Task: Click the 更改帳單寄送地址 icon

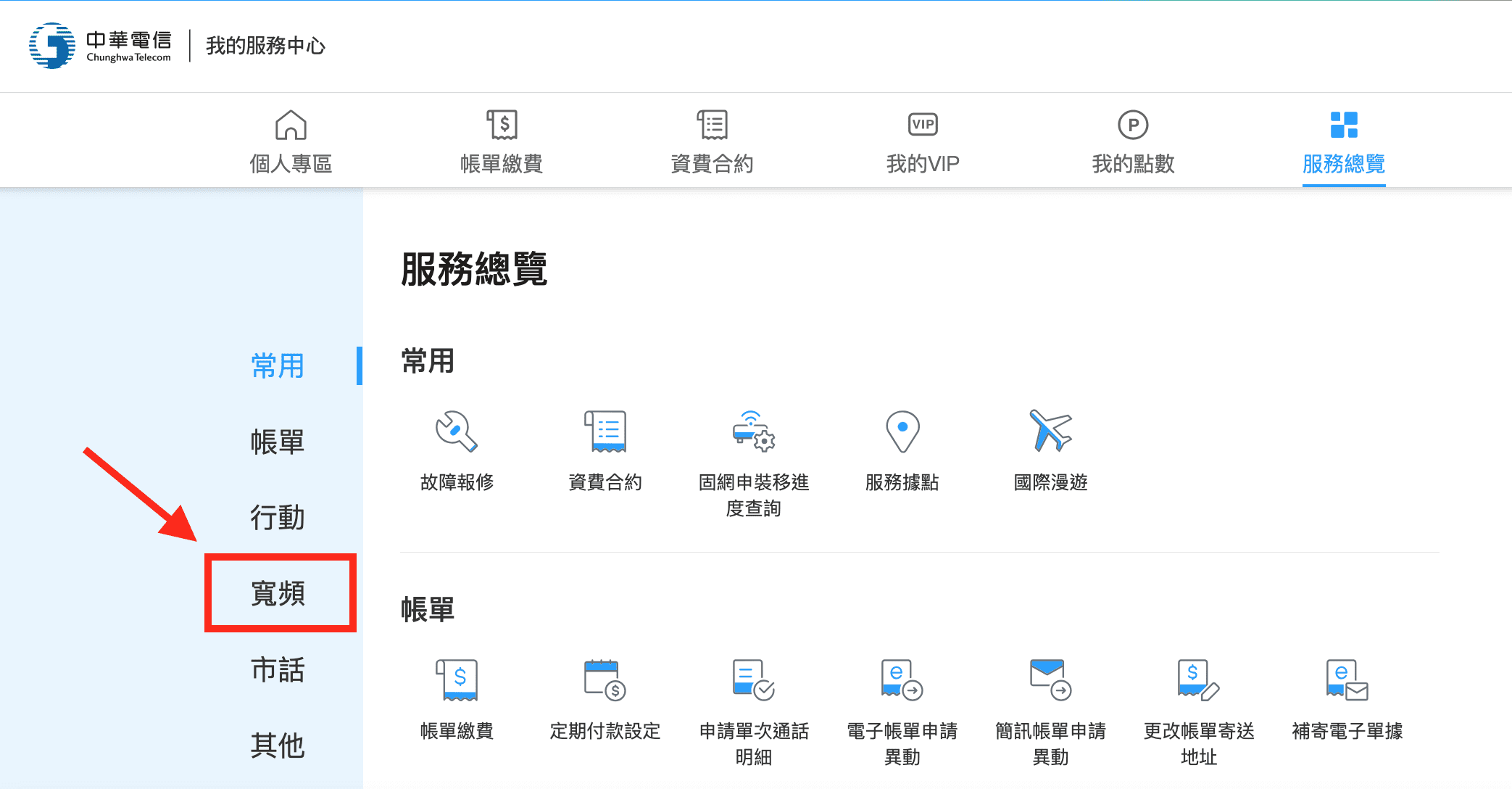Action: 1199,680
